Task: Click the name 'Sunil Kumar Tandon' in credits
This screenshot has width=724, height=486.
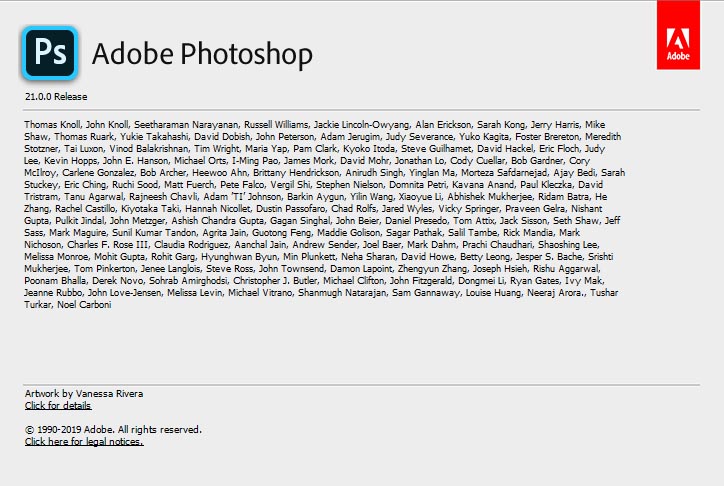Action: pos(154,233)
